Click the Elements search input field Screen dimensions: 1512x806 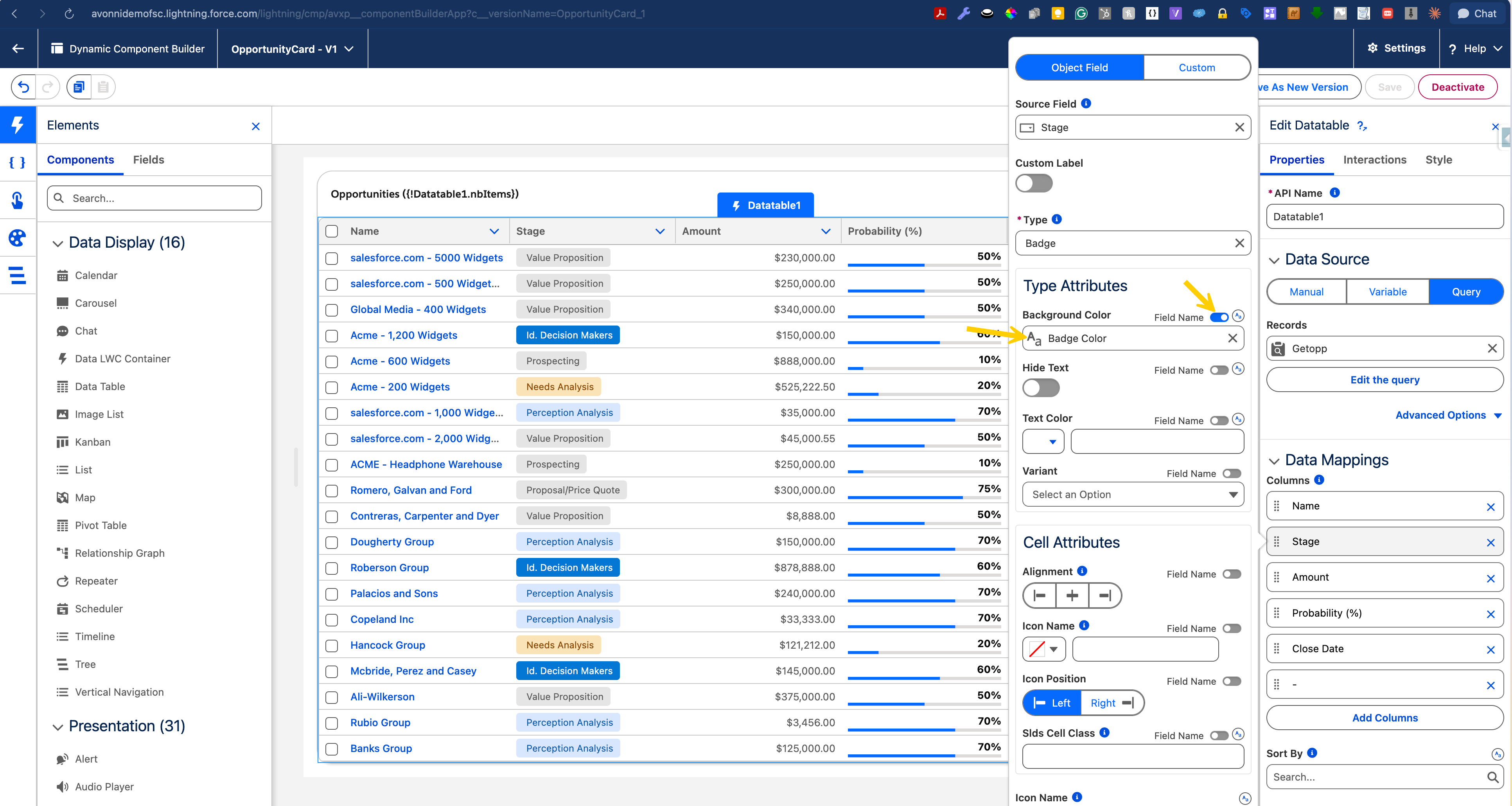[154, 198]
